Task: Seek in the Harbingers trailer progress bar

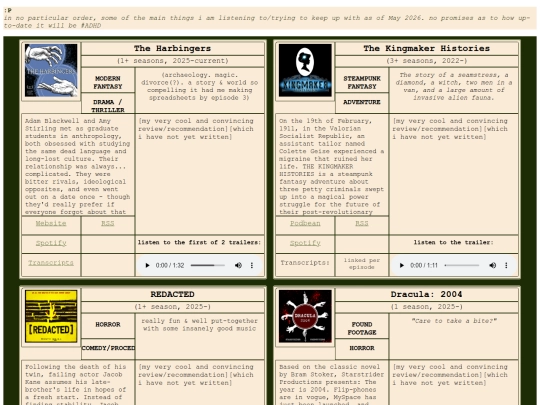Action: (x=208, y=265)
